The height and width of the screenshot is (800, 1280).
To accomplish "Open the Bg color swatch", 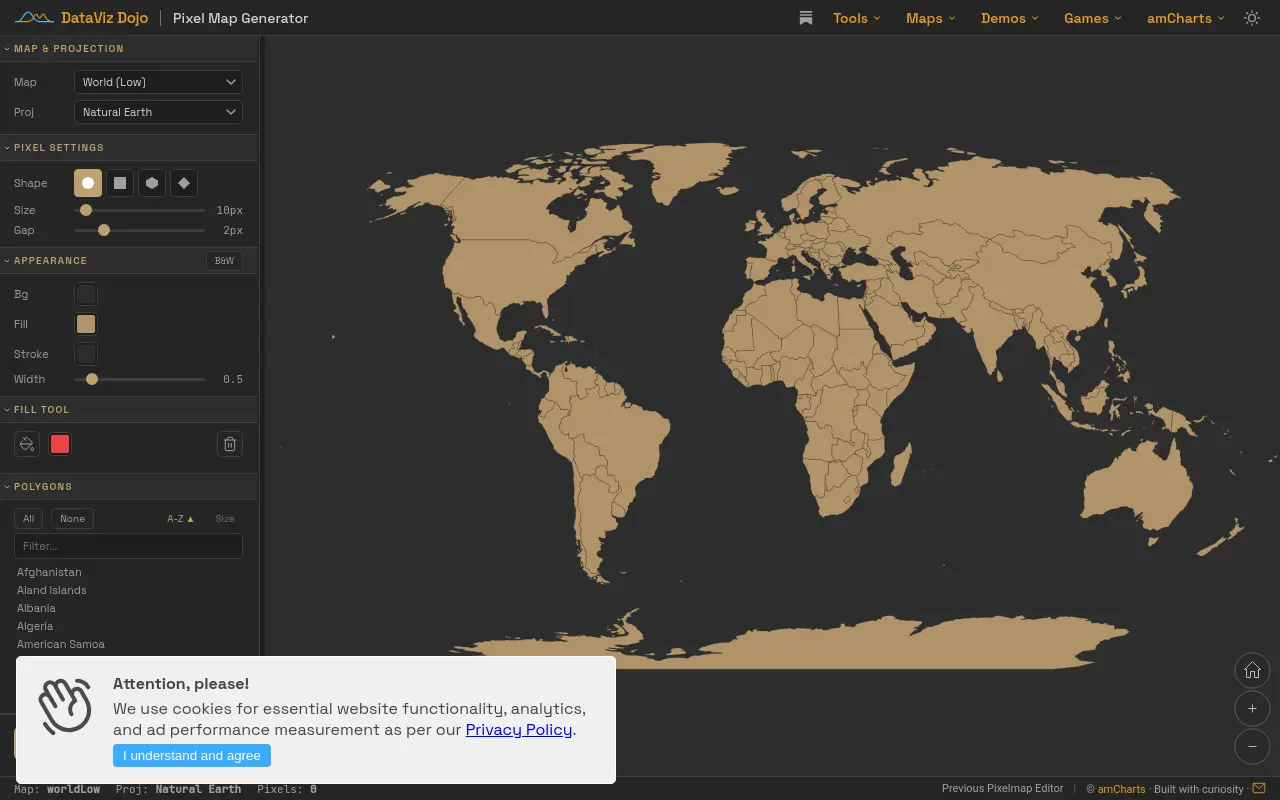I will tap(86, 294).
